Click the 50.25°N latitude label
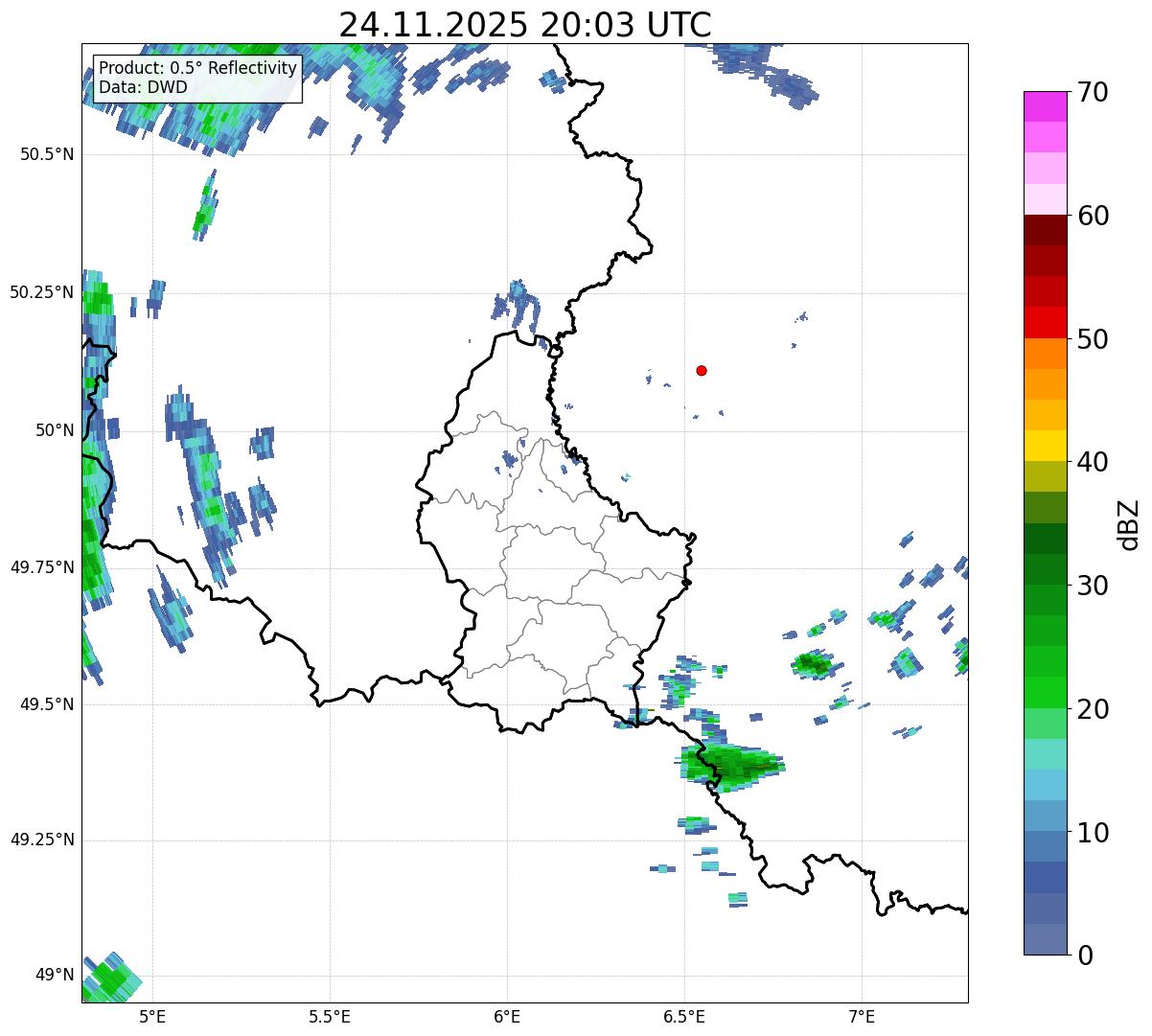This screenshot has width=1152, height=1036. tap(42, 292)
